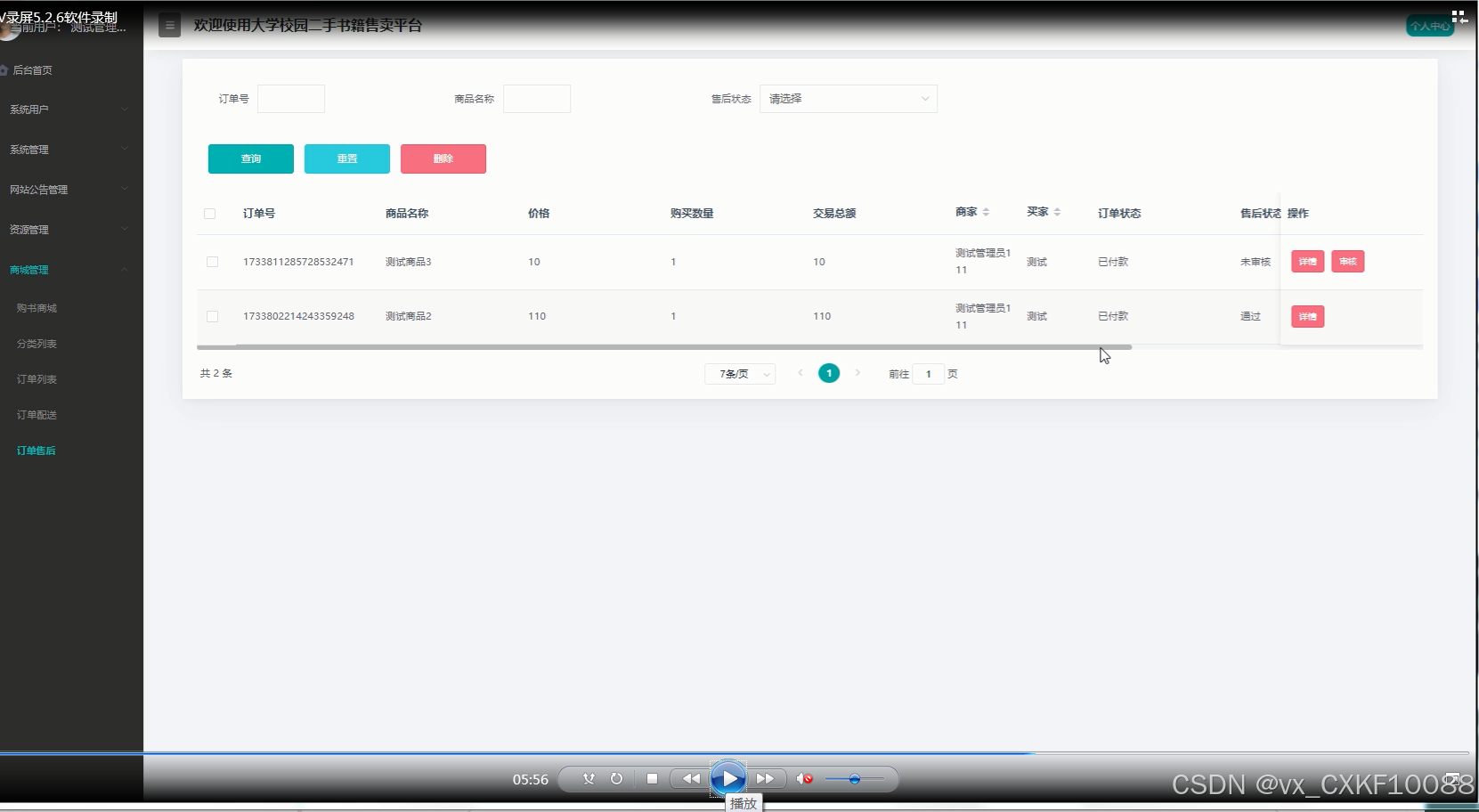The image size is (1479, 812).
Task: Play the video with the blue play button
Action: click(728, 779)
